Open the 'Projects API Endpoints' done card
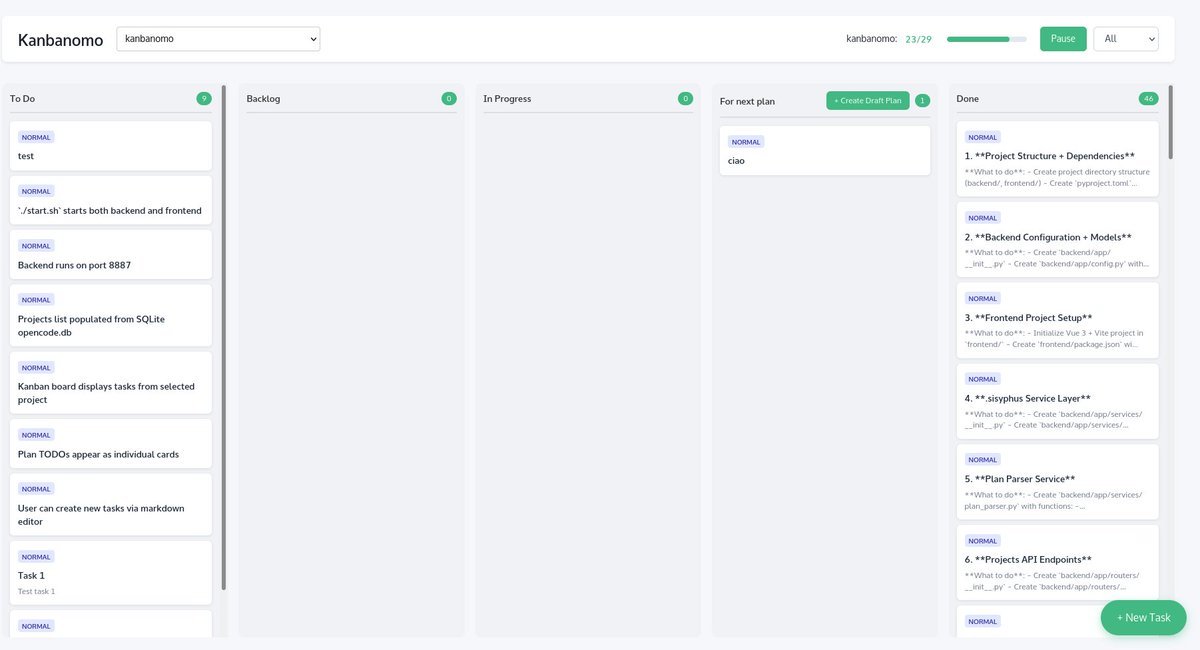 (1058, 563)
